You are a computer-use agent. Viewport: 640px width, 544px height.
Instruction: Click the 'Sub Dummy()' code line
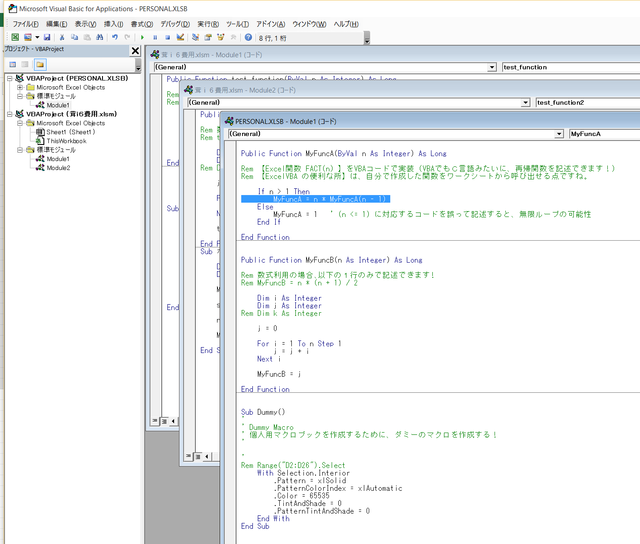(263, 412)
